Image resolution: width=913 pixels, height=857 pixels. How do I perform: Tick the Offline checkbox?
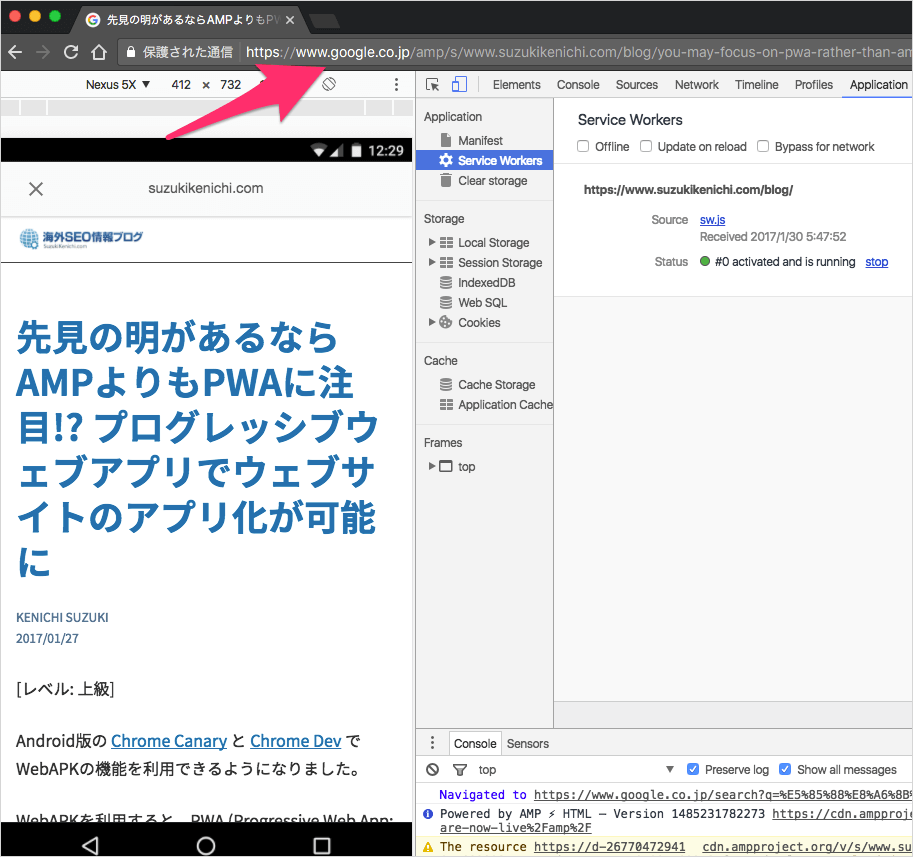(583, 146)
